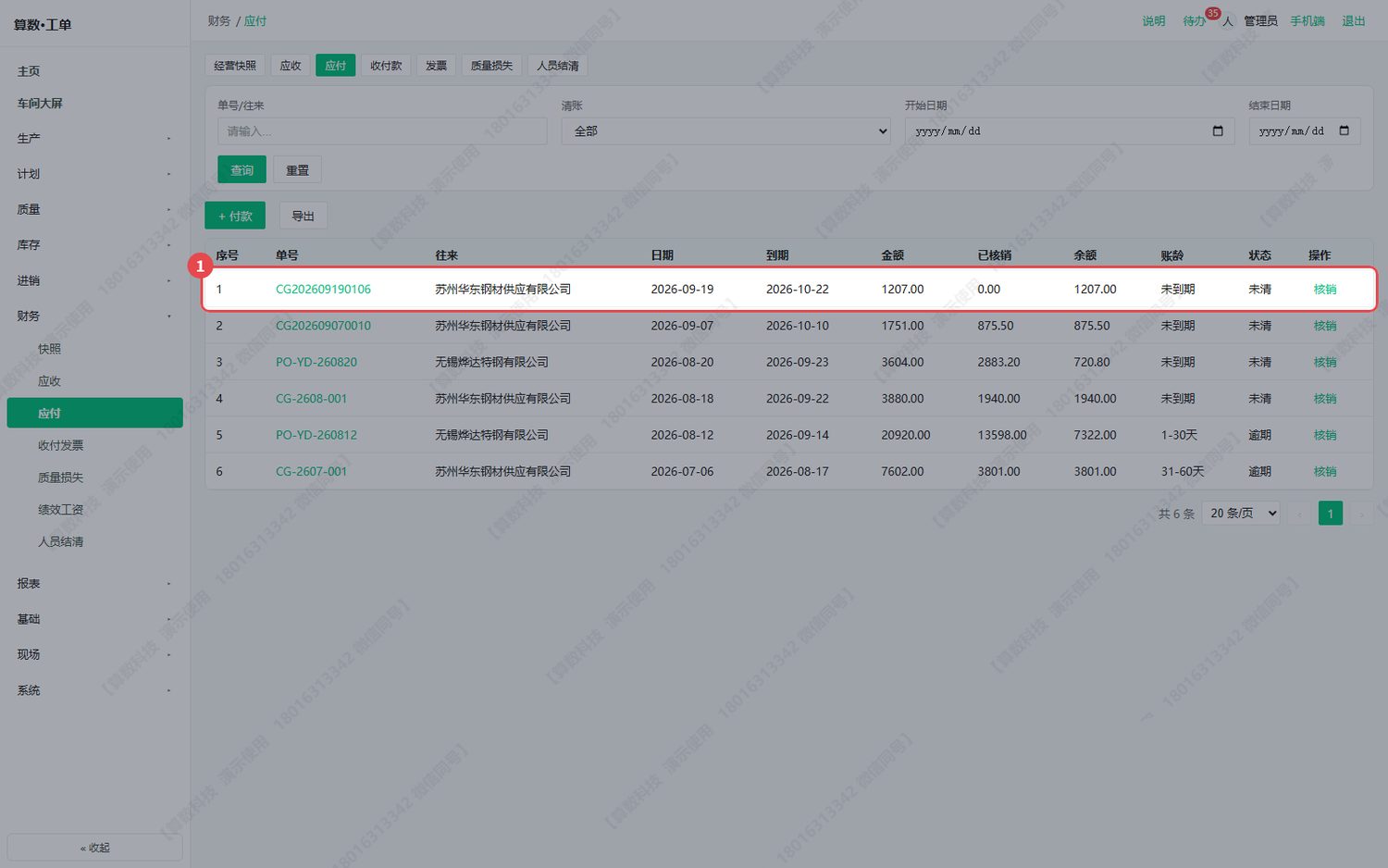This screenshot has width=1388, height=868.
Task: Switch to the 质量损失 tab
Action: (491, 66)
